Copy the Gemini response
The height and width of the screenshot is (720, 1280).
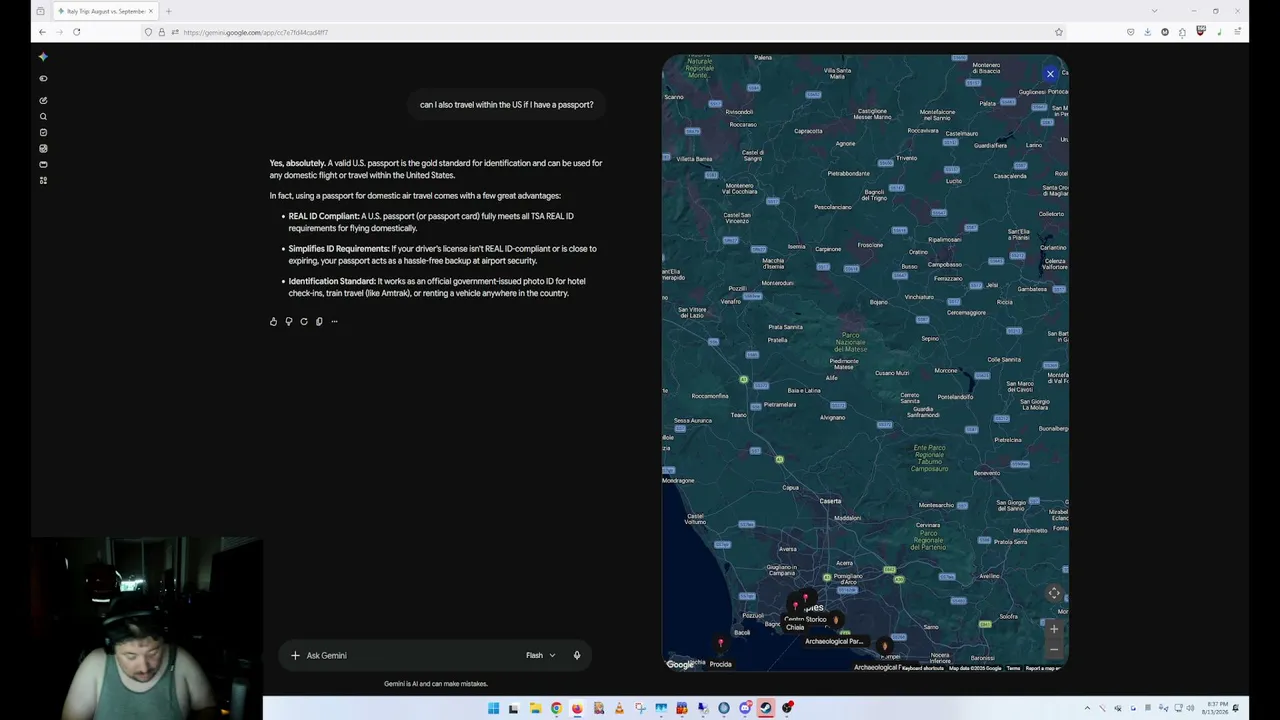[x=319, y=321]
